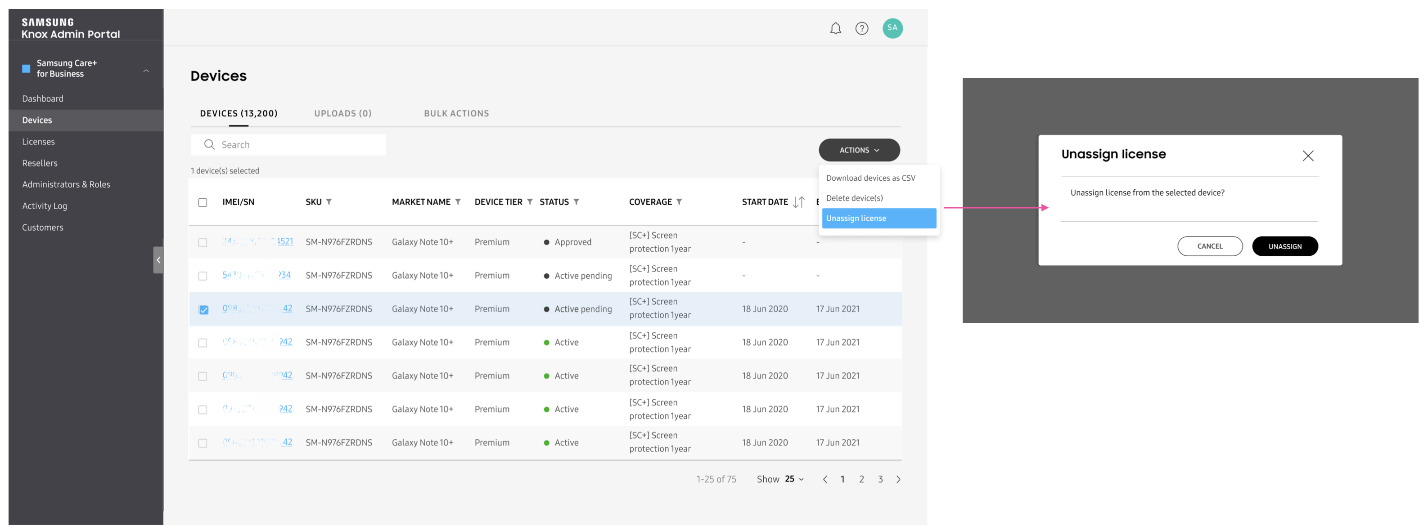Collapse the sidebar with the arrow handle
The height and width of the screenshot is (531, 1428).
(158, 260)
